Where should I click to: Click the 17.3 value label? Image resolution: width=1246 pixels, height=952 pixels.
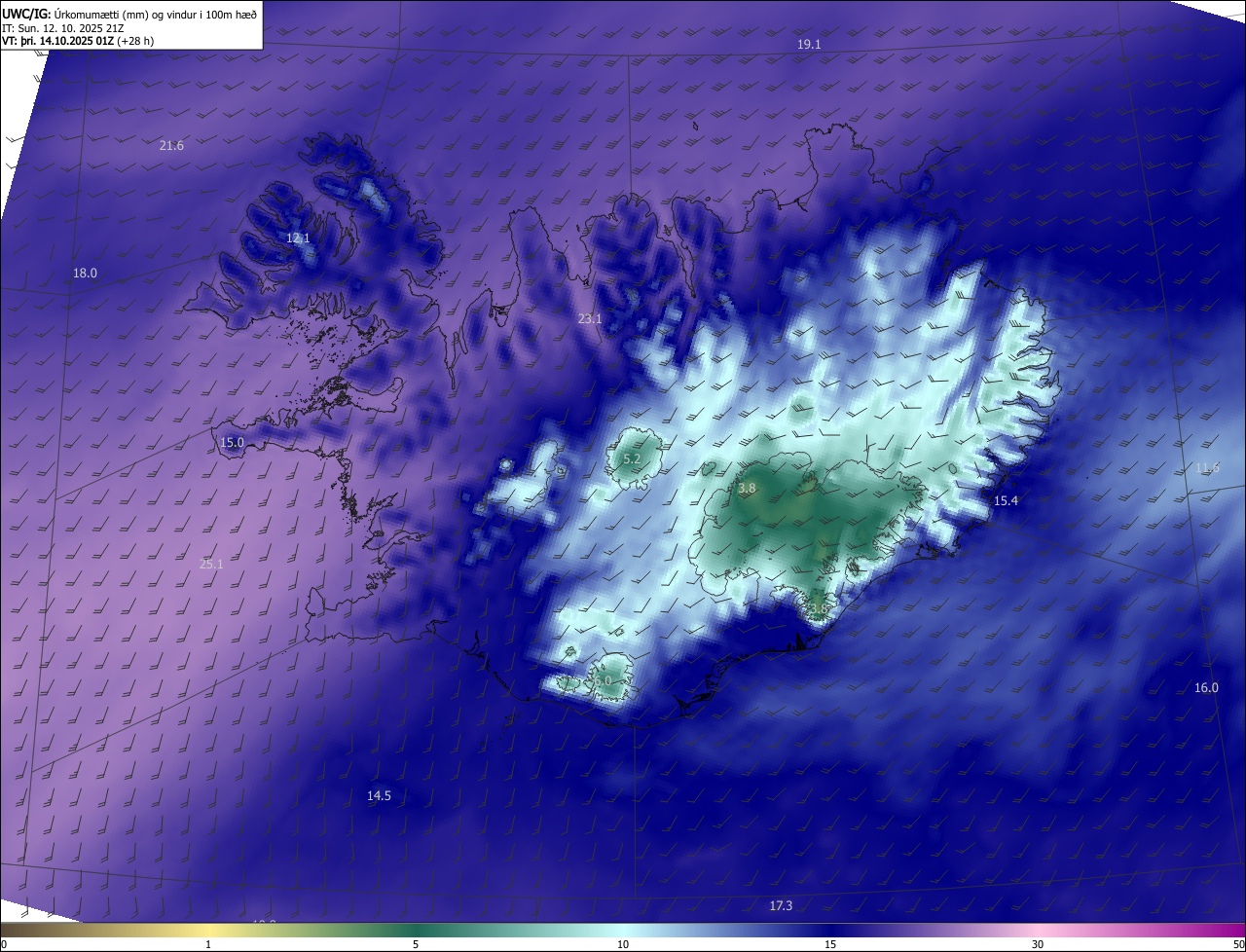(x=781, y=906)
